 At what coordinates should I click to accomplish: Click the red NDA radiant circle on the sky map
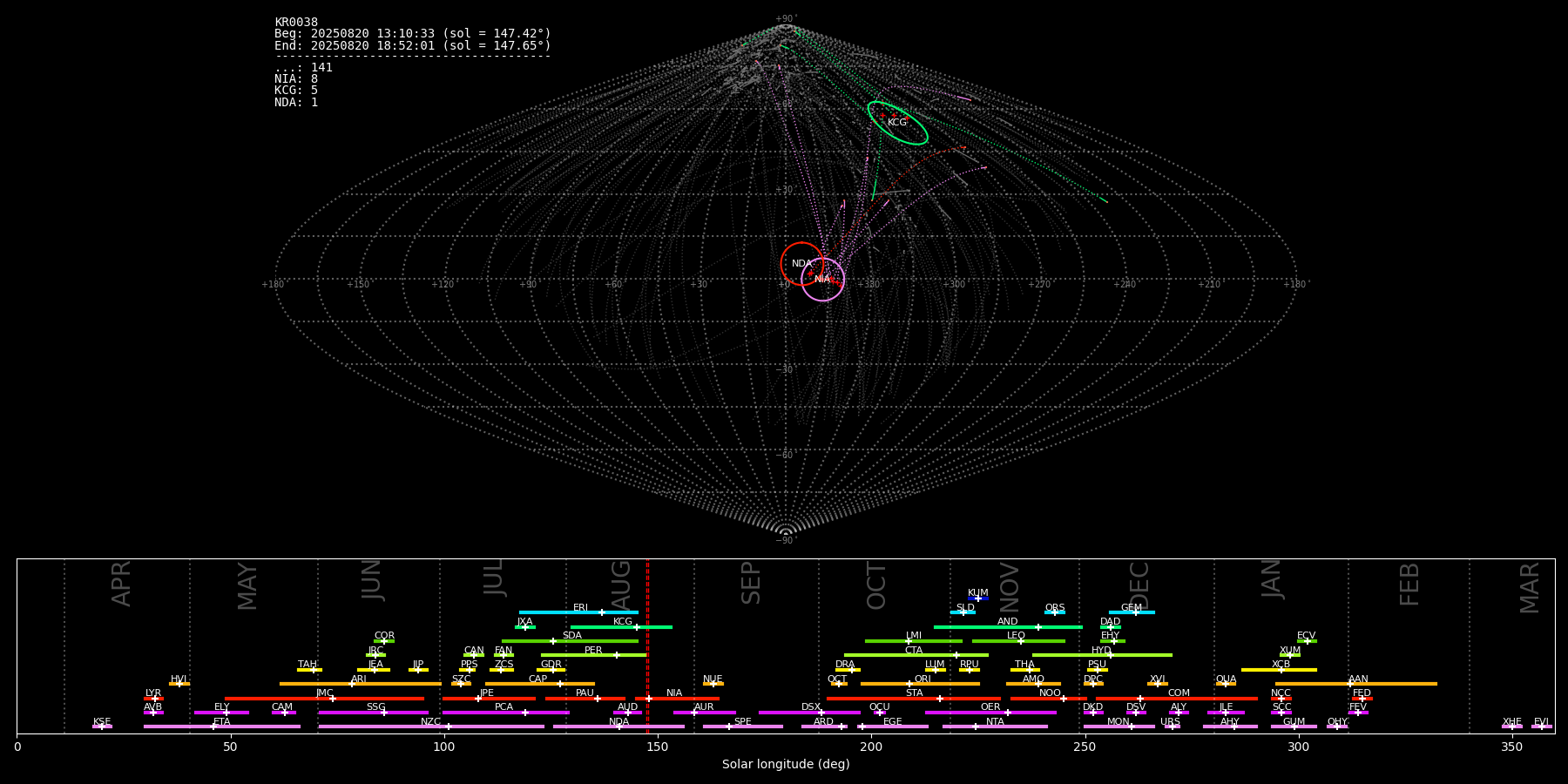(x=802, y=264)
